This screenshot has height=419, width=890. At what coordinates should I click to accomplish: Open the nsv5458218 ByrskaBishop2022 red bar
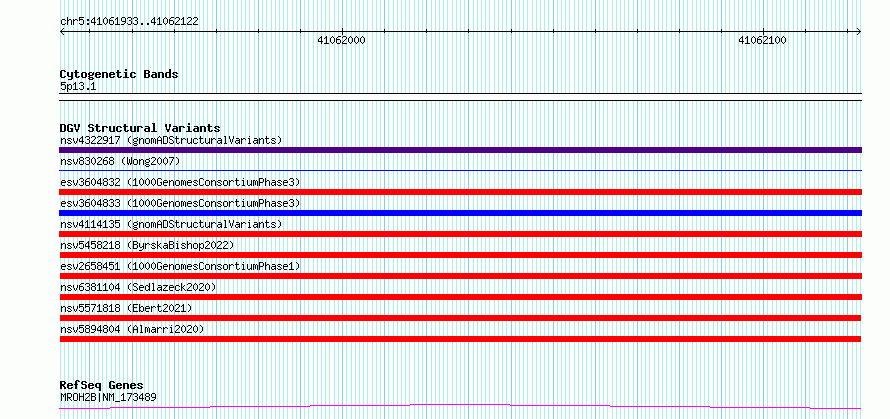point(460,255)
